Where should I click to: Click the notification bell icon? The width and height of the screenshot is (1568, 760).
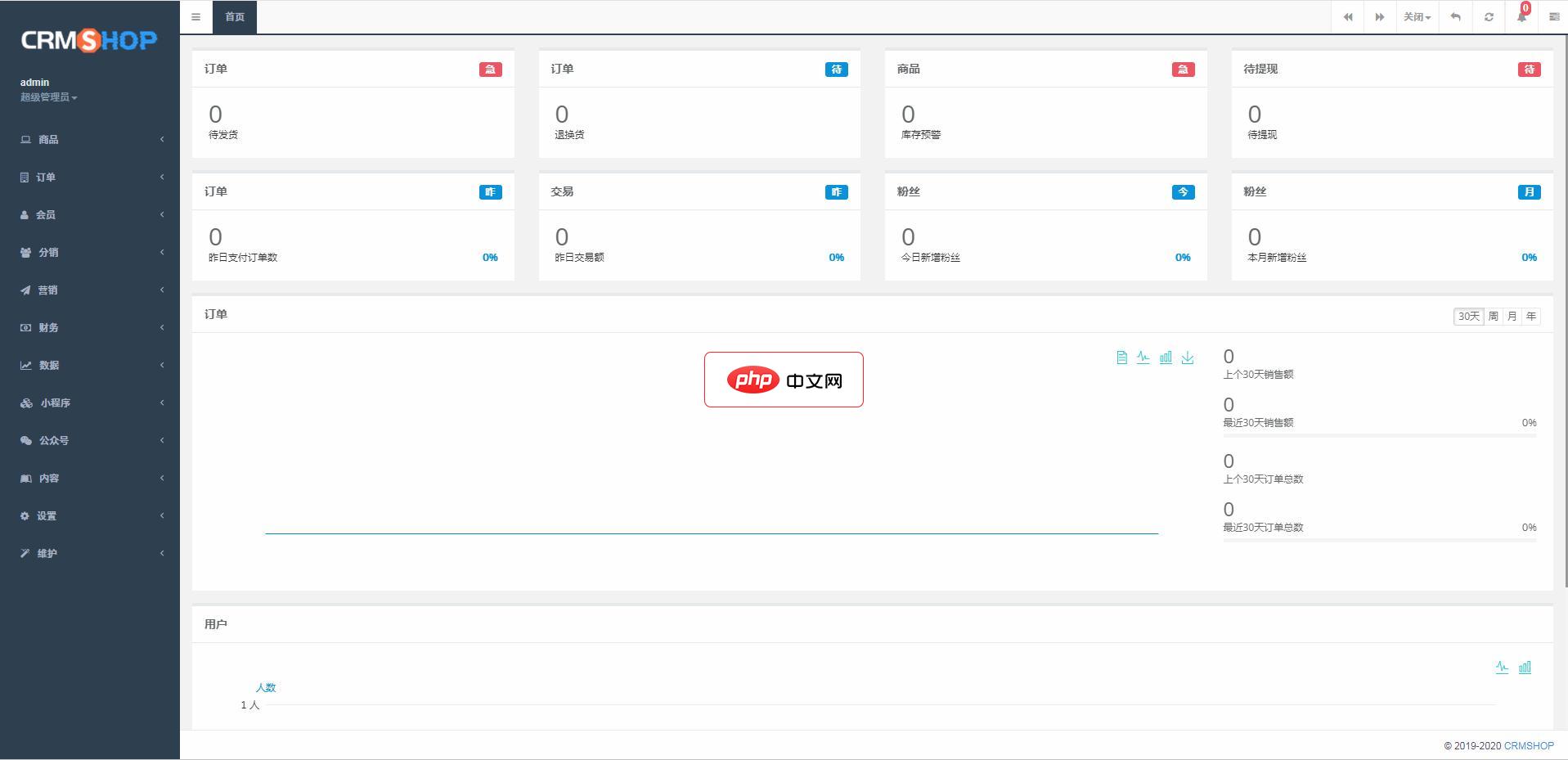pyautogui.click(x=1521, y=17)
